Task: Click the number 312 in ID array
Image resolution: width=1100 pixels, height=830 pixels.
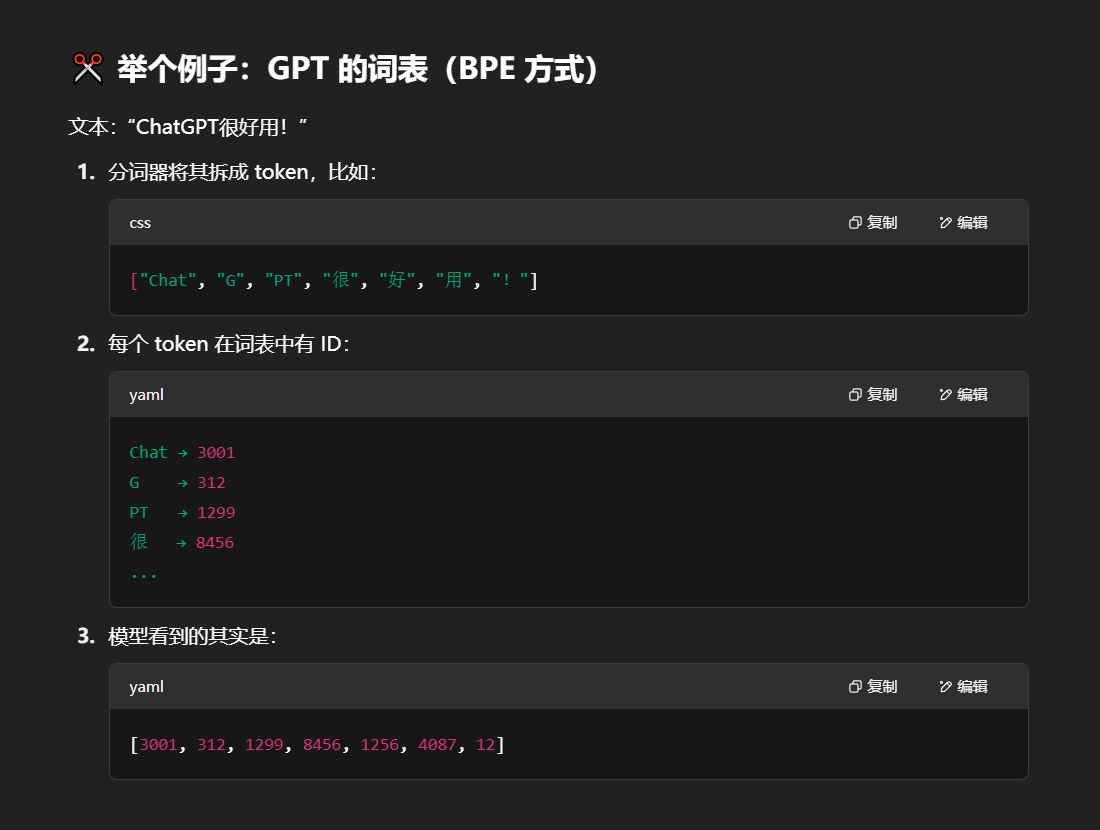Action: click(x=211, y=744)
